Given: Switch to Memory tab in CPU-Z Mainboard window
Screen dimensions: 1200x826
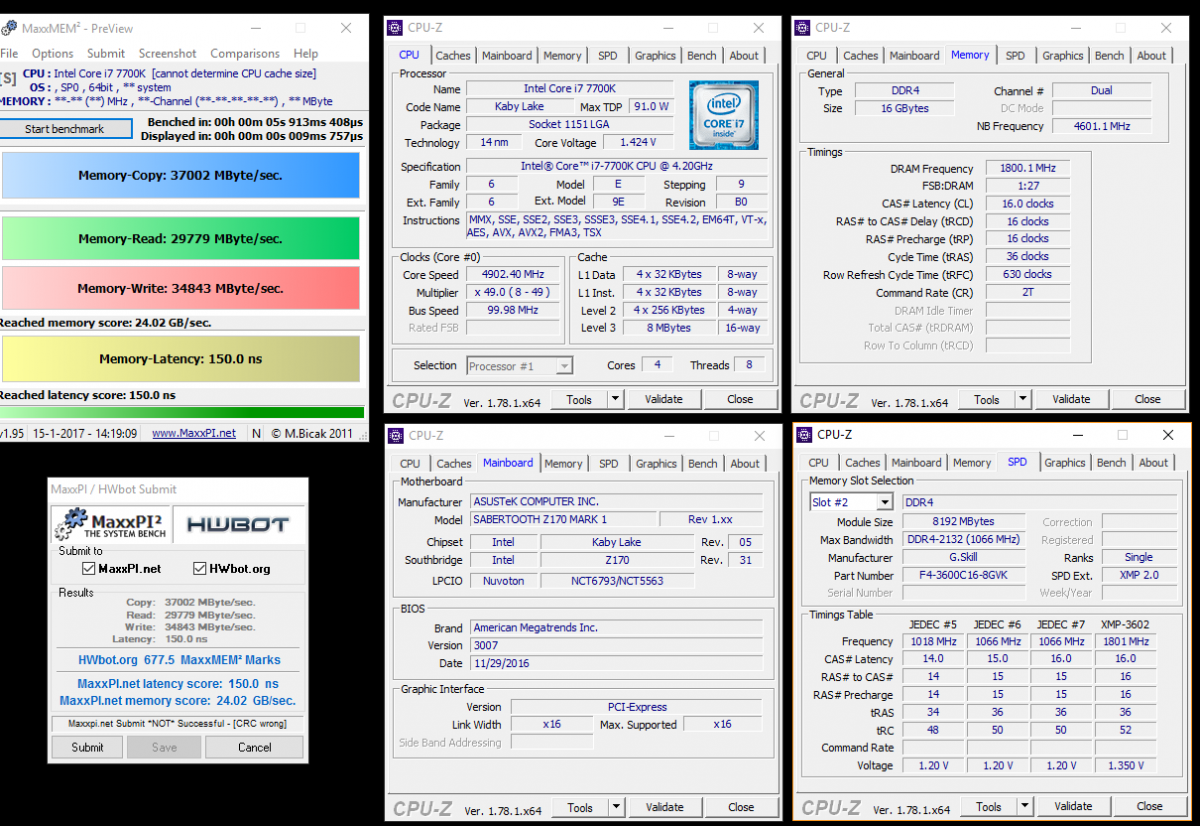Looking at the screenshot, I should (564, 464).
